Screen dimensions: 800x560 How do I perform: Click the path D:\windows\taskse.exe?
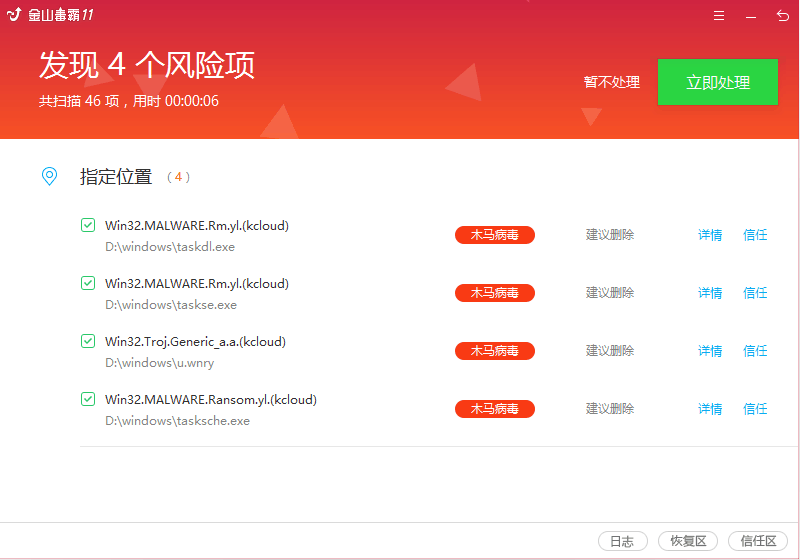171,305
